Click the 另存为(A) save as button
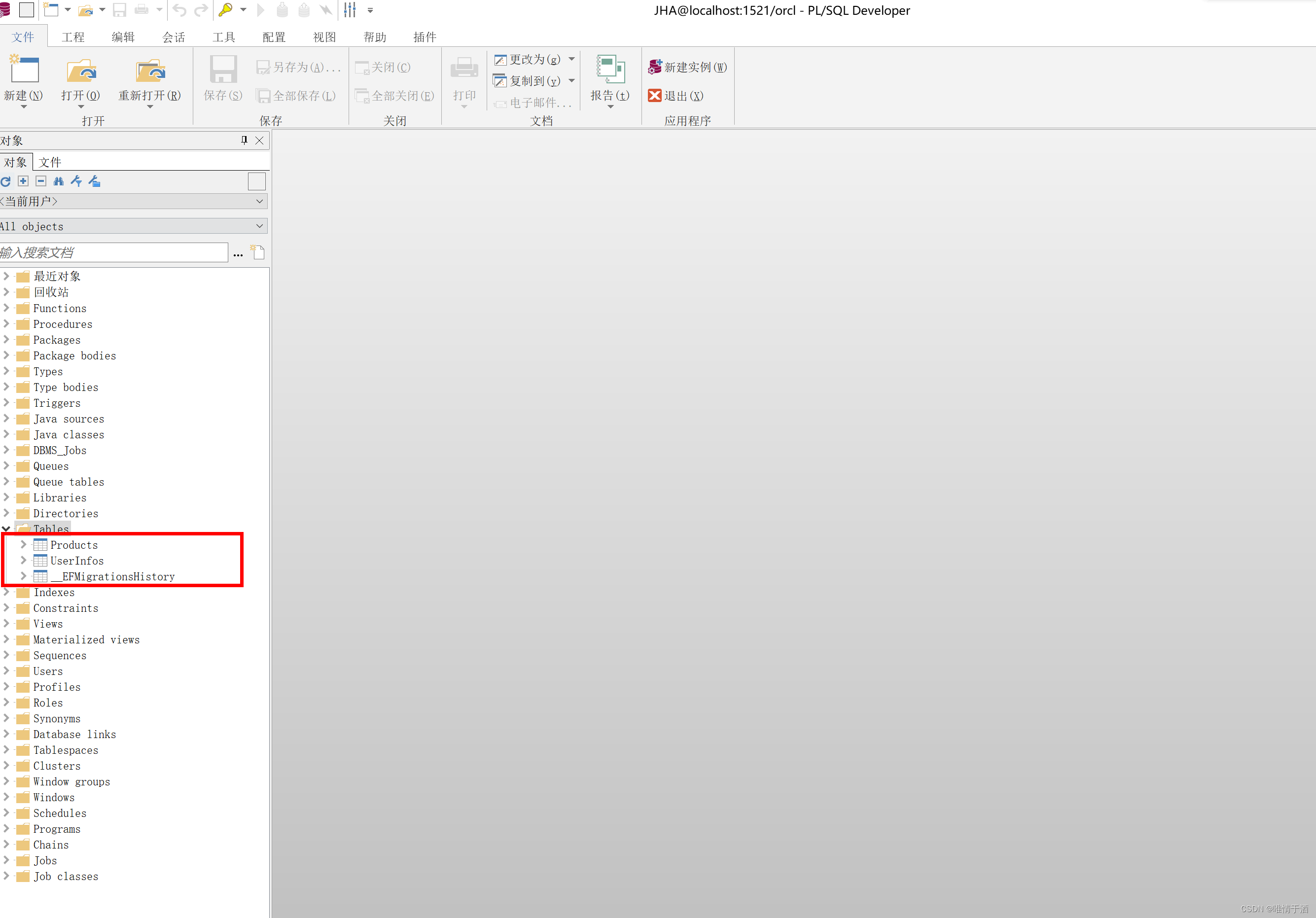This screenshot has width=1316, height=918. [x=298, y=67]
